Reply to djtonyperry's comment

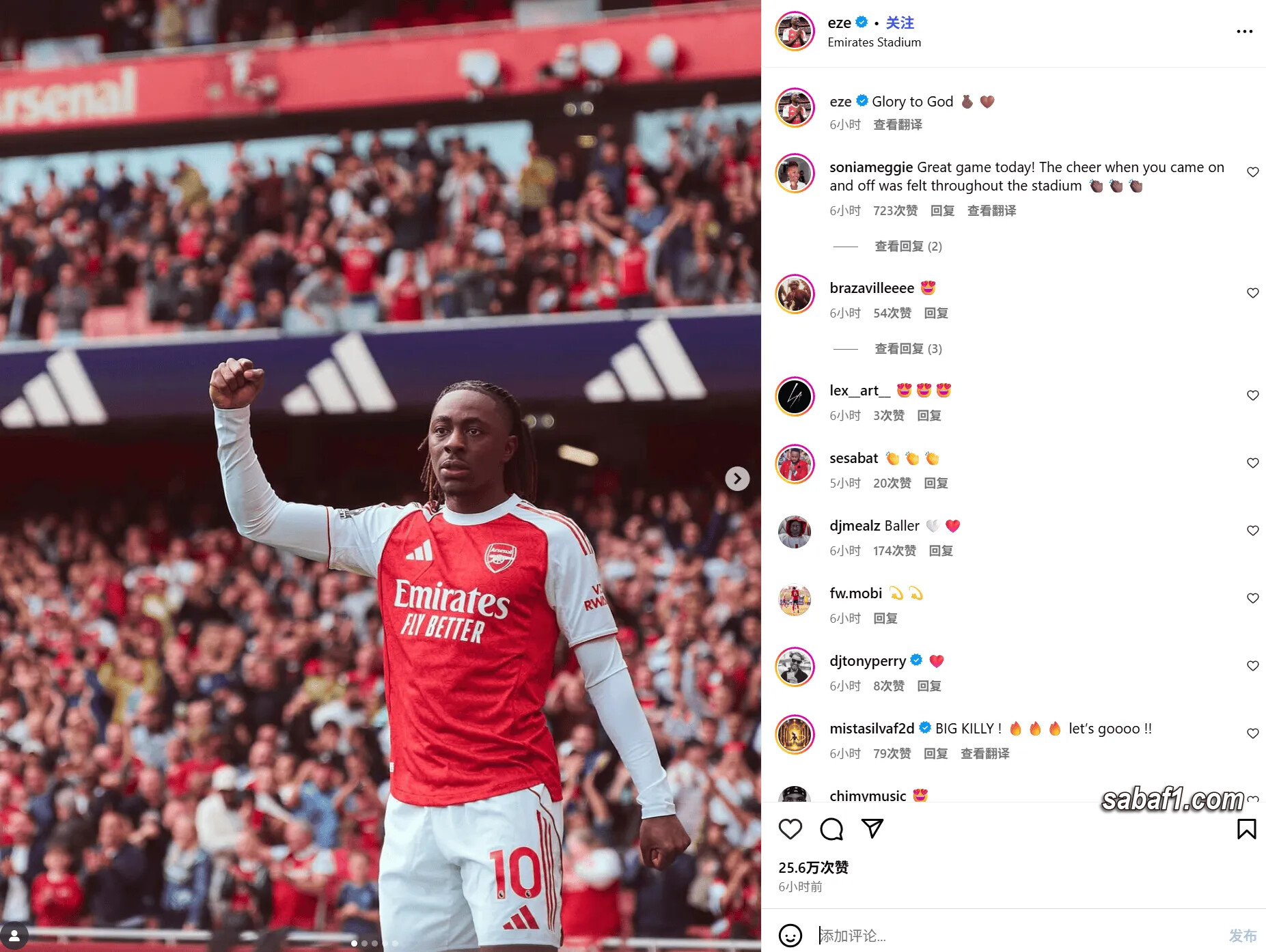click(929, 686)
